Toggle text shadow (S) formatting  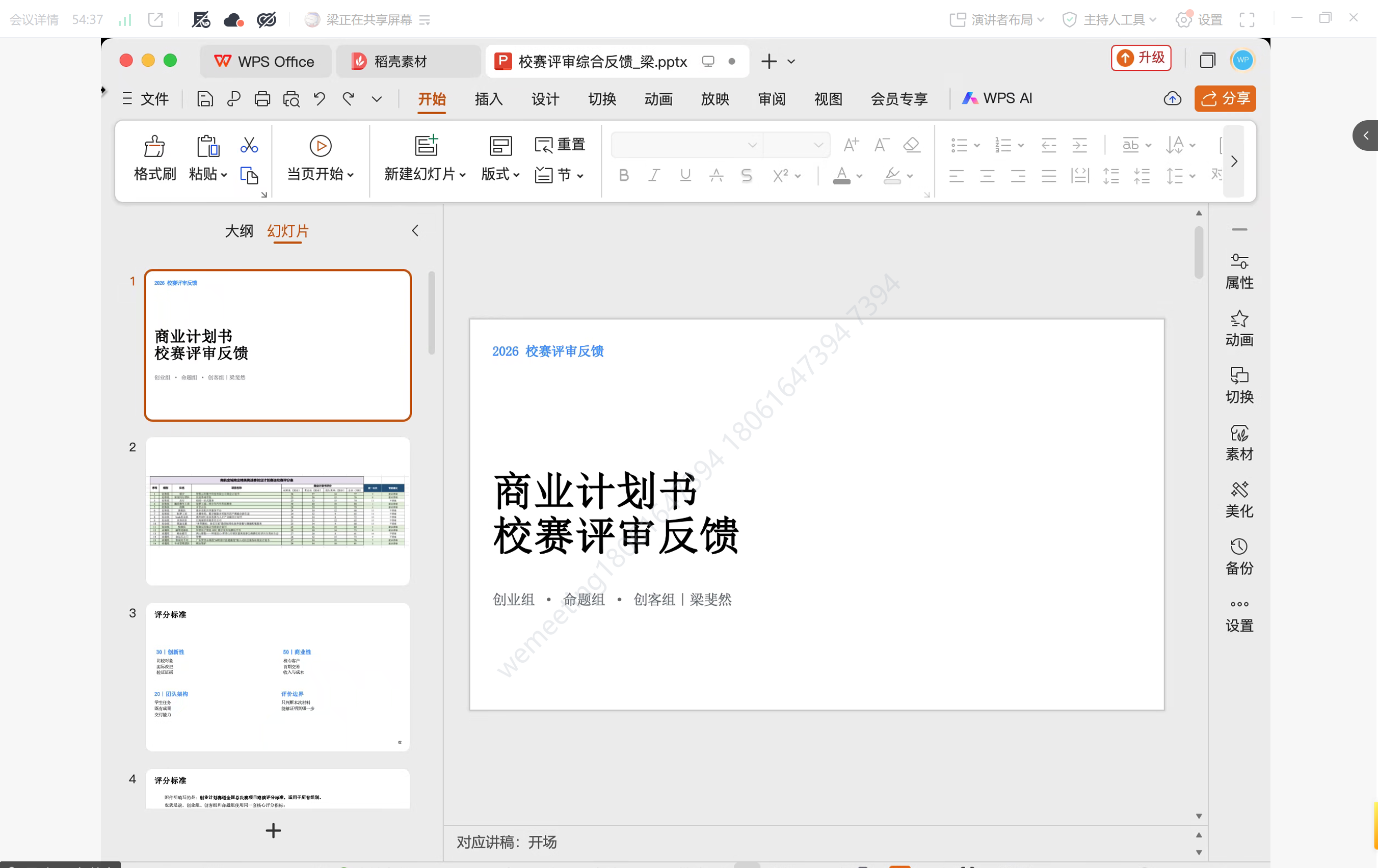click(x=746, y=176)
